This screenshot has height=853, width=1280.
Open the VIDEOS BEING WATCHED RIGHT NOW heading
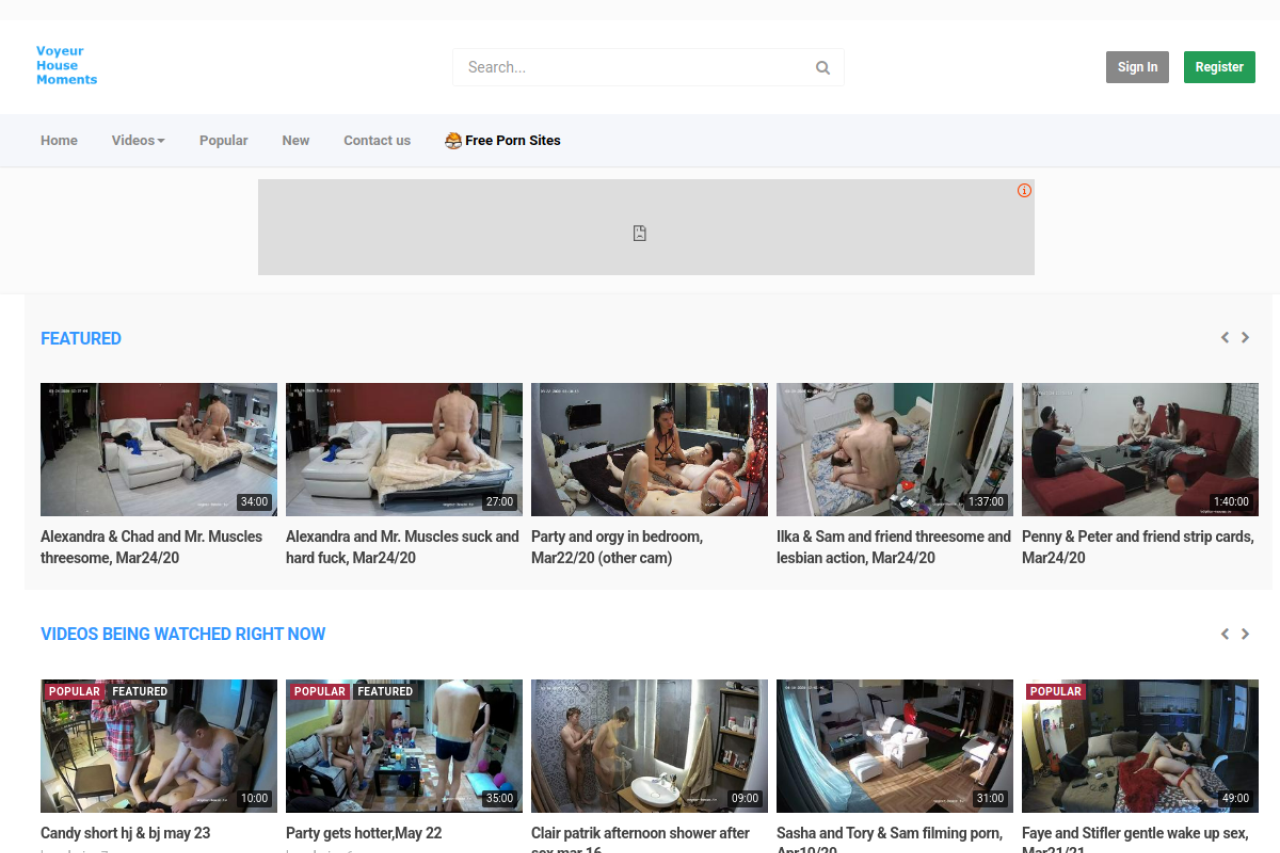[x=183, y=634]
